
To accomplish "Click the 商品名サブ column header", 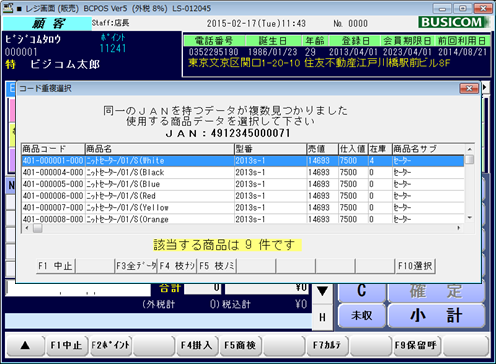I will click(x=428, y=149).
